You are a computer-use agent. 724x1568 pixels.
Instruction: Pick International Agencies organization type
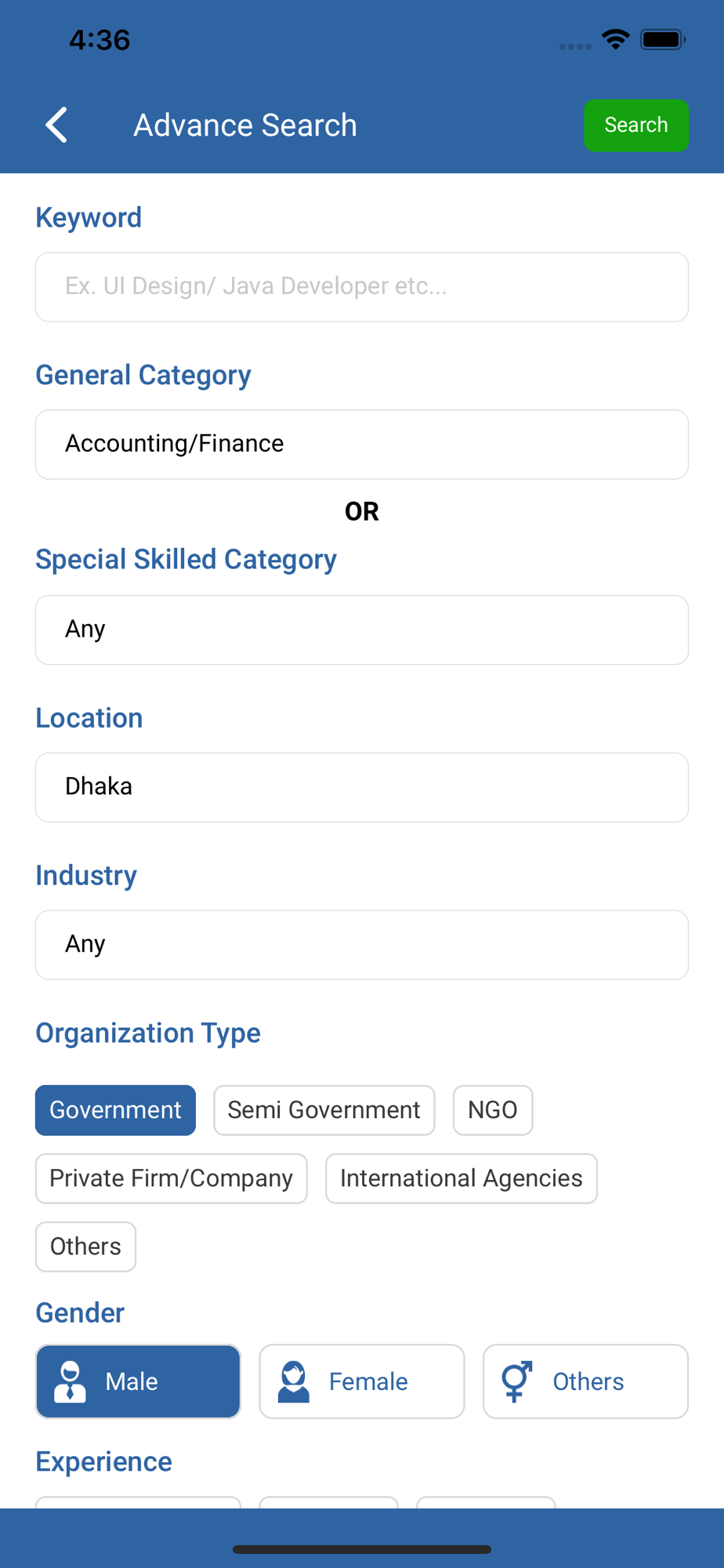click(462, 1178)
